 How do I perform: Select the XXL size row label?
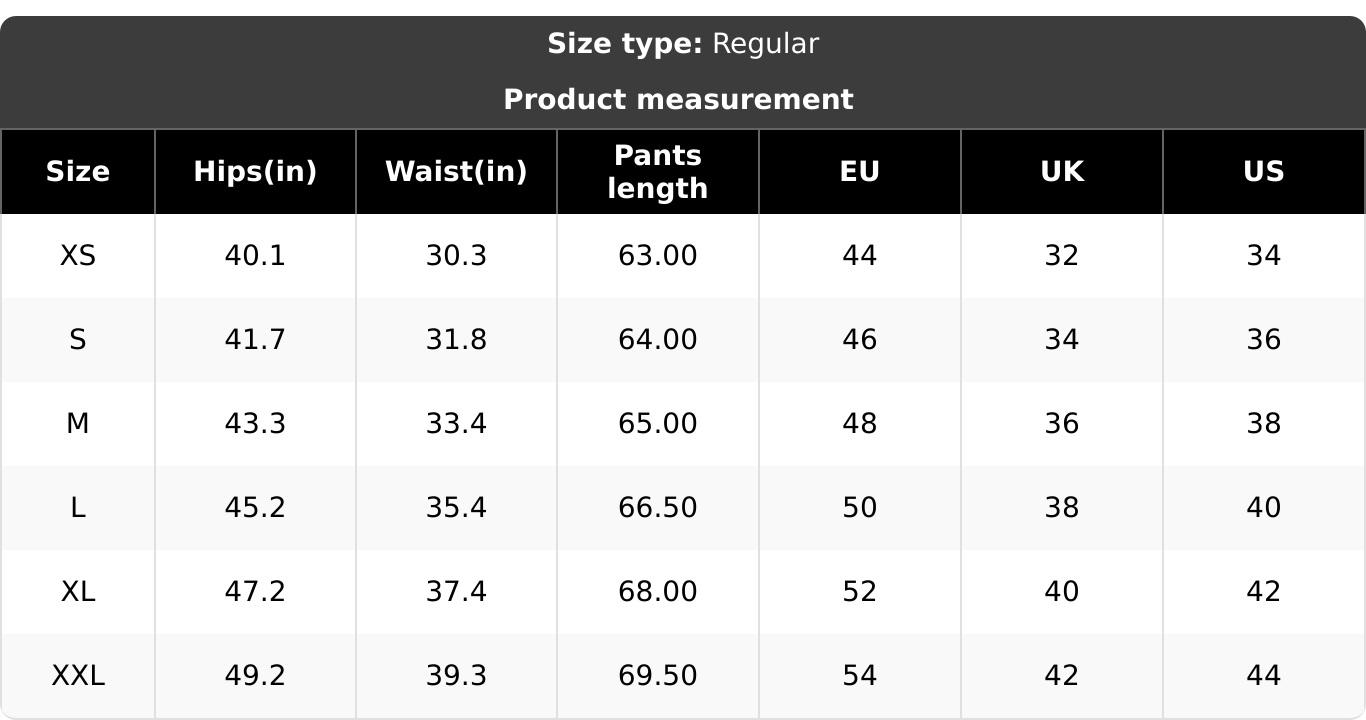(78, 676)
